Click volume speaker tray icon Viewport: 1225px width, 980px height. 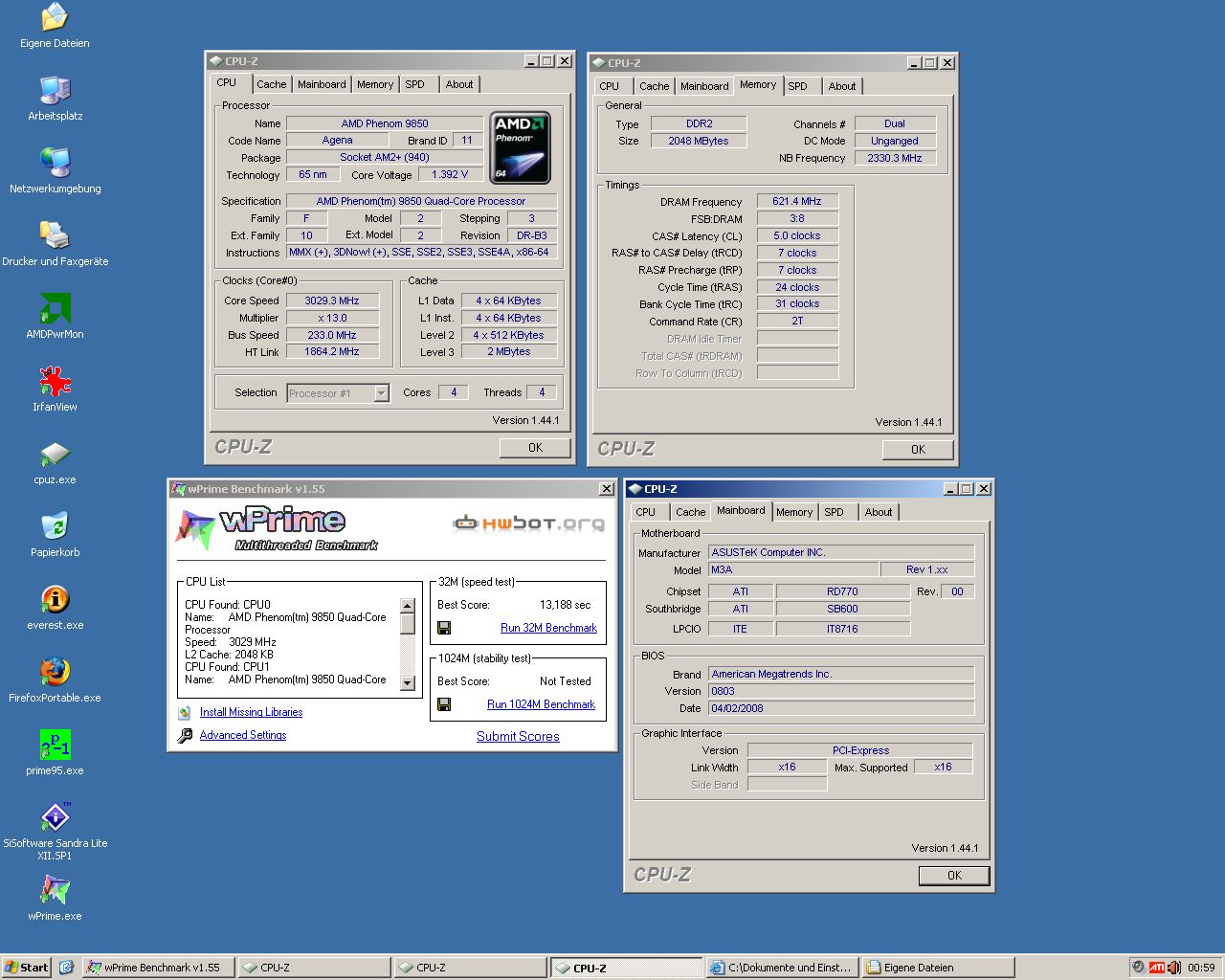(x=1174, y=968)
